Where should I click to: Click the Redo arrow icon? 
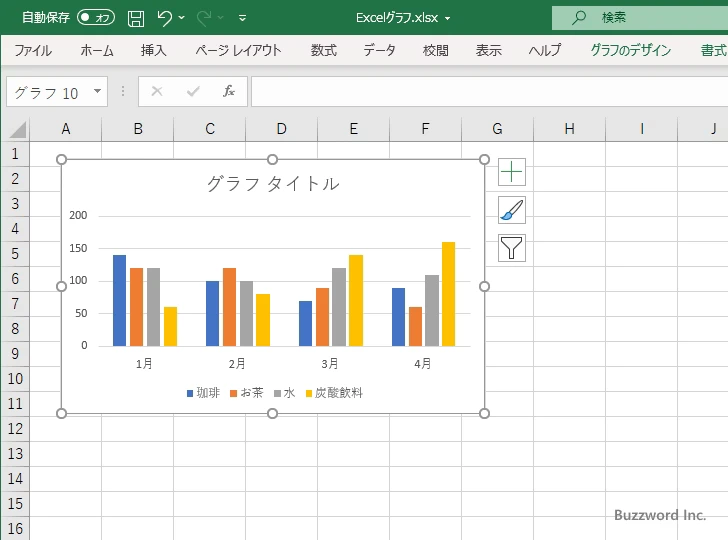(204, 18)
